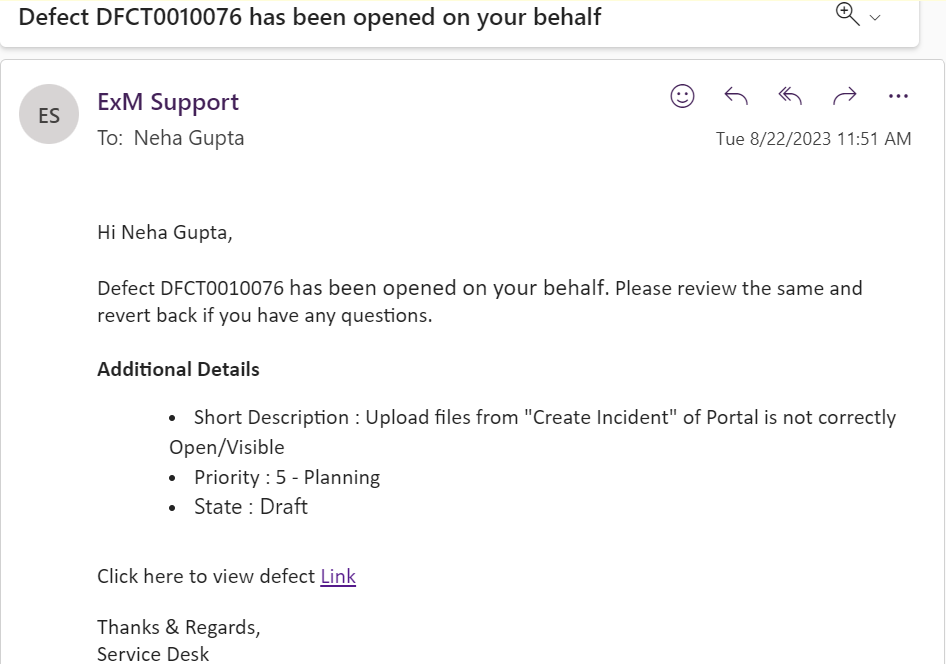946x664 pixels.
Task: Click the ES sender avatar
Action: [x=49, y=114]
